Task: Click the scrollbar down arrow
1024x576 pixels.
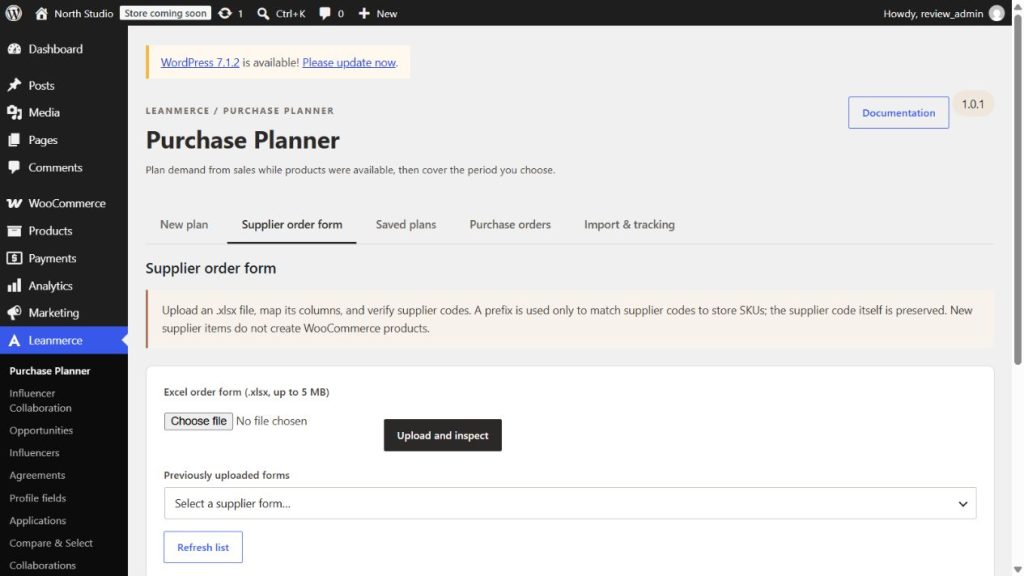Action: tap(1017, 569)
